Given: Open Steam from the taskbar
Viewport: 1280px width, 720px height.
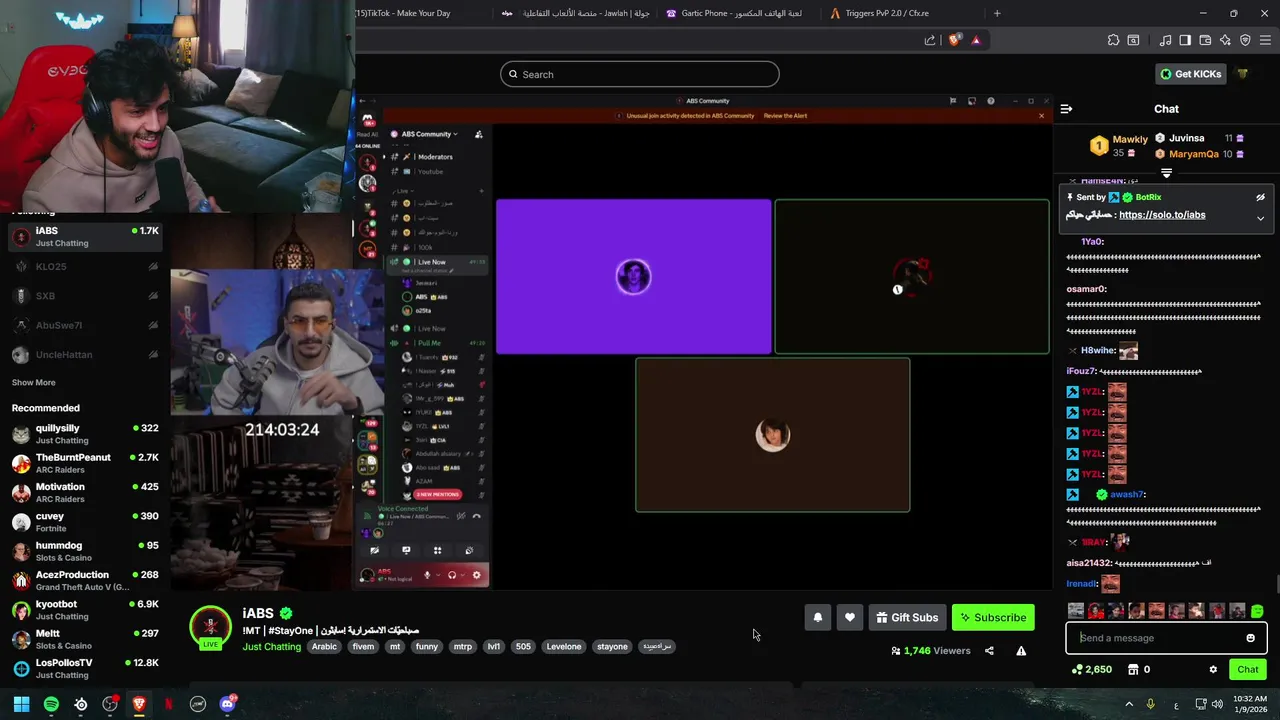Looking at the screenshot, I should tap(81, 704).
